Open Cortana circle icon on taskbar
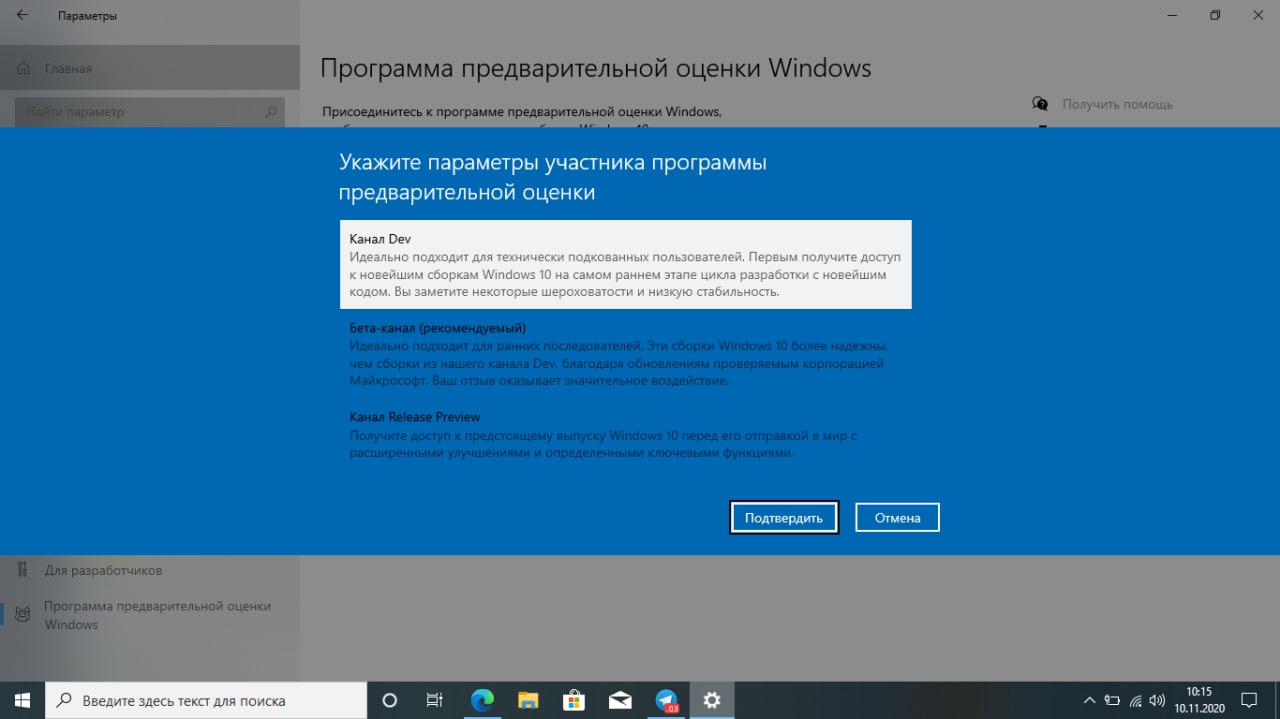1280x719 pixels. 390,700
